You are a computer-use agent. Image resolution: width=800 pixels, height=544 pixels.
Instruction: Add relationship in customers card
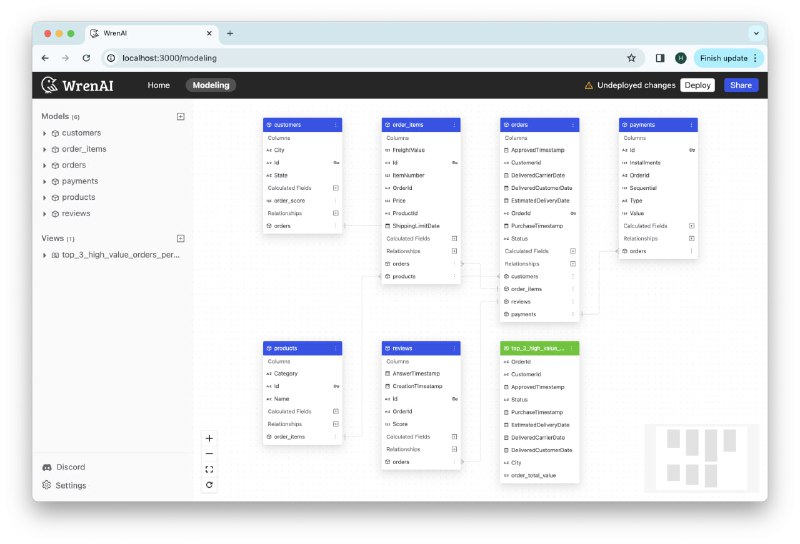click(336, 213)
